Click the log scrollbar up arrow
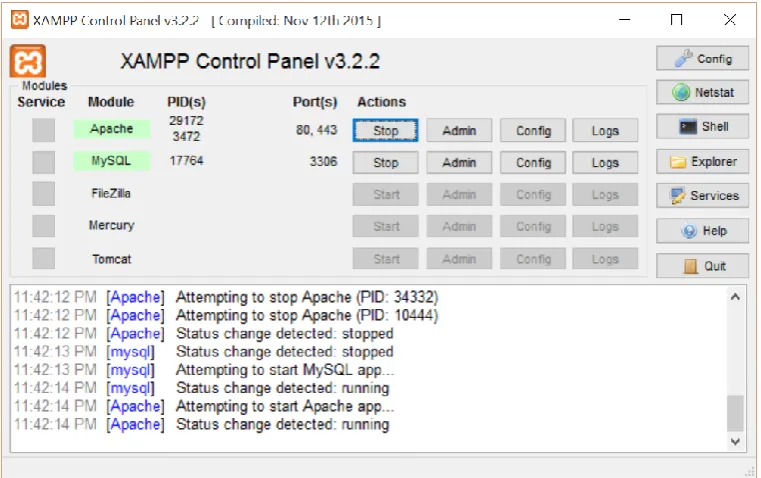 click(735, 297)
